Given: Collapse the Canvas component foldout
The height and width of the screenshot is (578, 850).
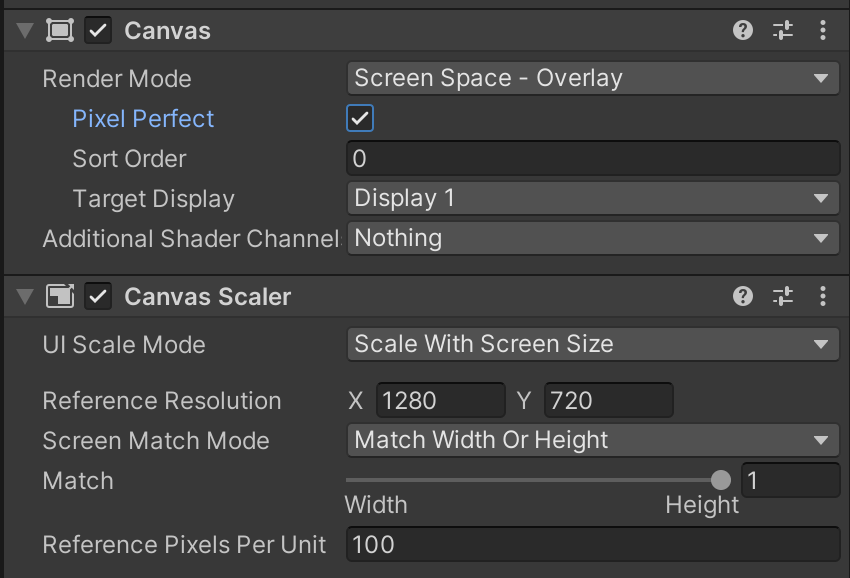Looking at the screenshot, I should click(25, 30).
